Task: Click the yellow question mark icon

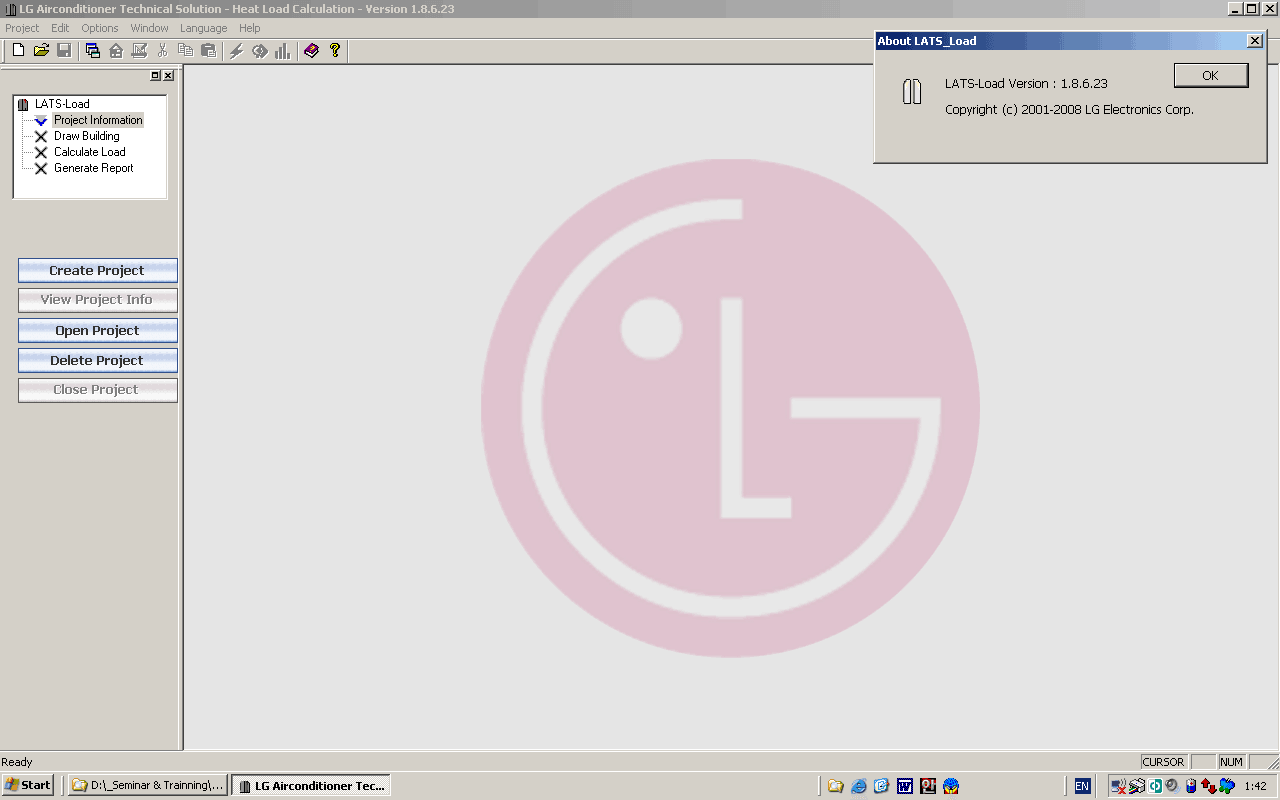Action: pos(335,51)
